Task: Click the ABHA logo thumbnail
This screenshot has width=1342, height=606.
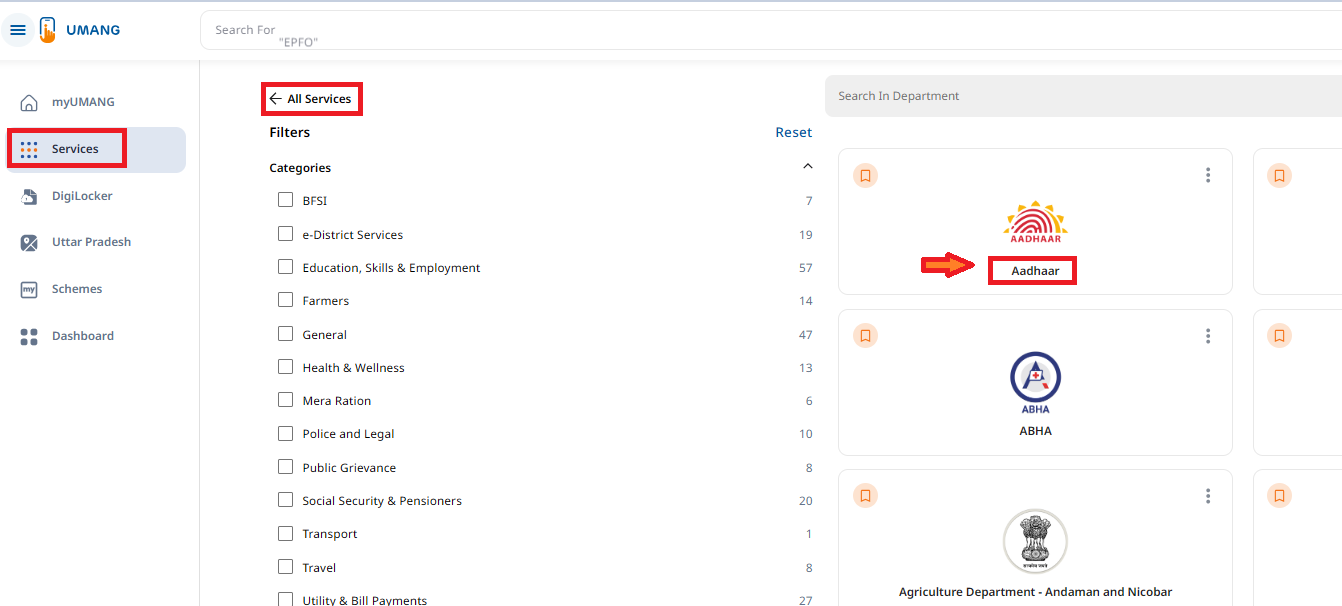Action: click(1035, 382)
